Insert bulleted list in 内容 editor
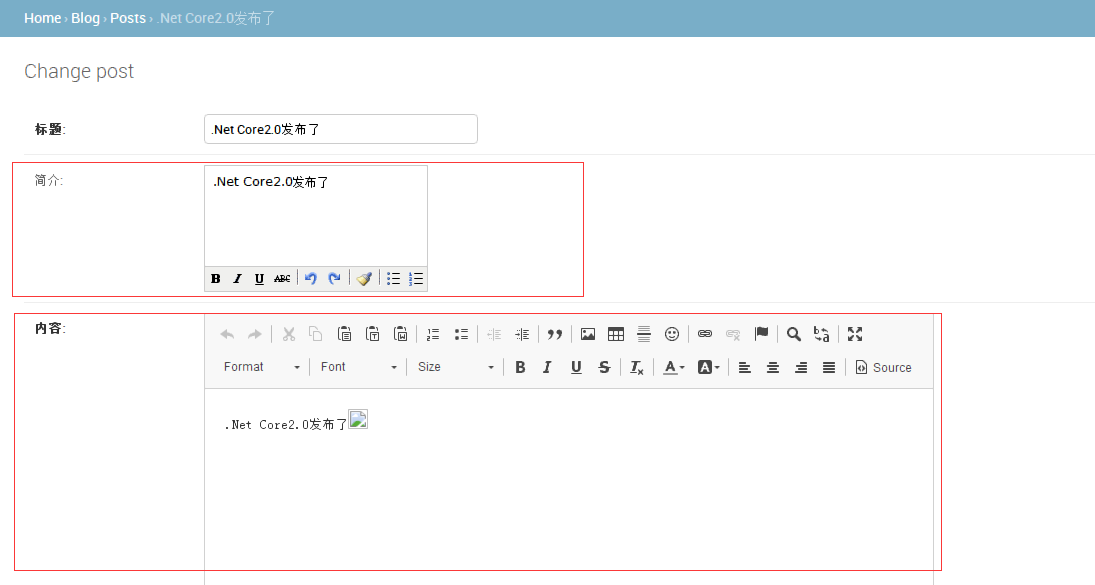1095x585 pixels. pos(461,334)
